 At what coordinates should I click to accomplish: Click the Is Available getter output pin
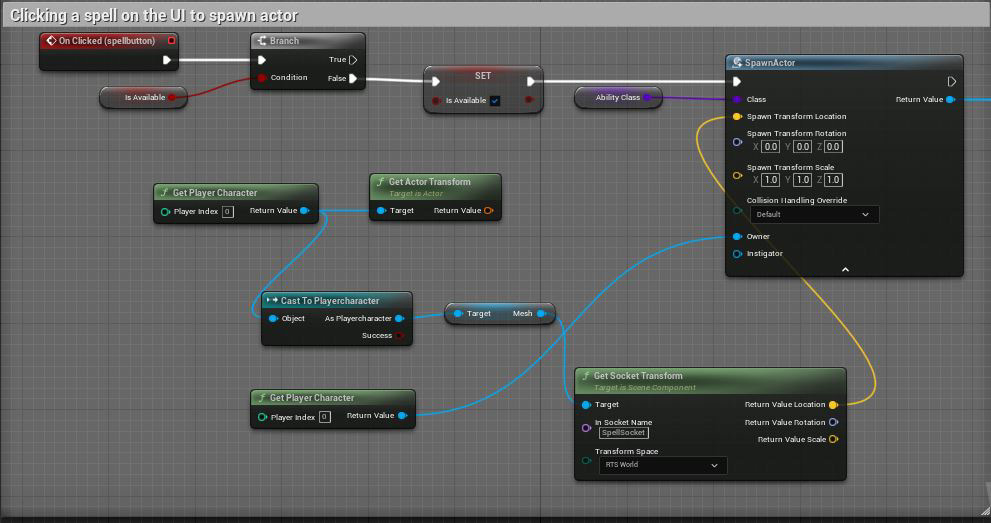(171, 97)
